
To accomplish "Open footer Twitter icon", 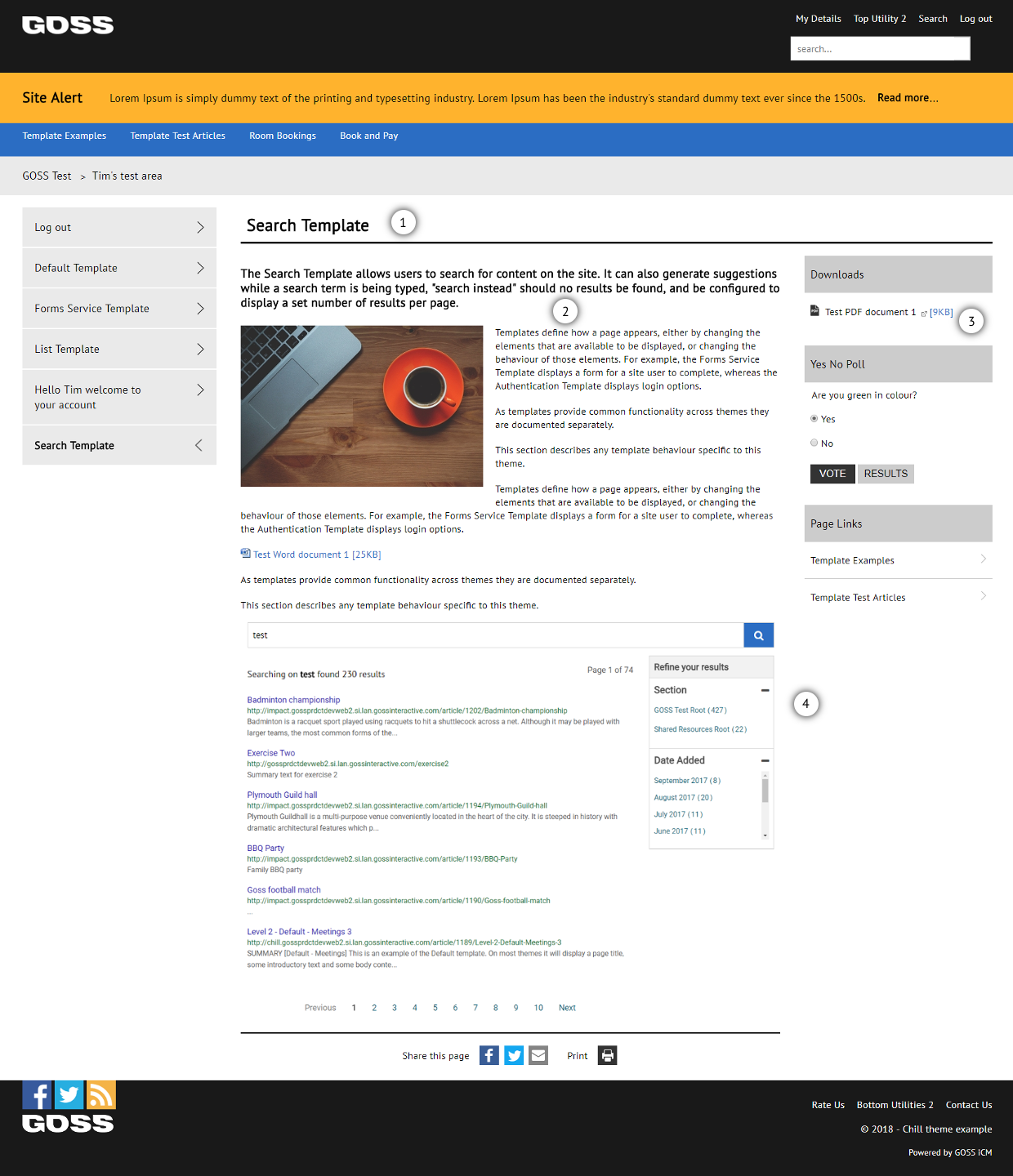I will 69,1094.
